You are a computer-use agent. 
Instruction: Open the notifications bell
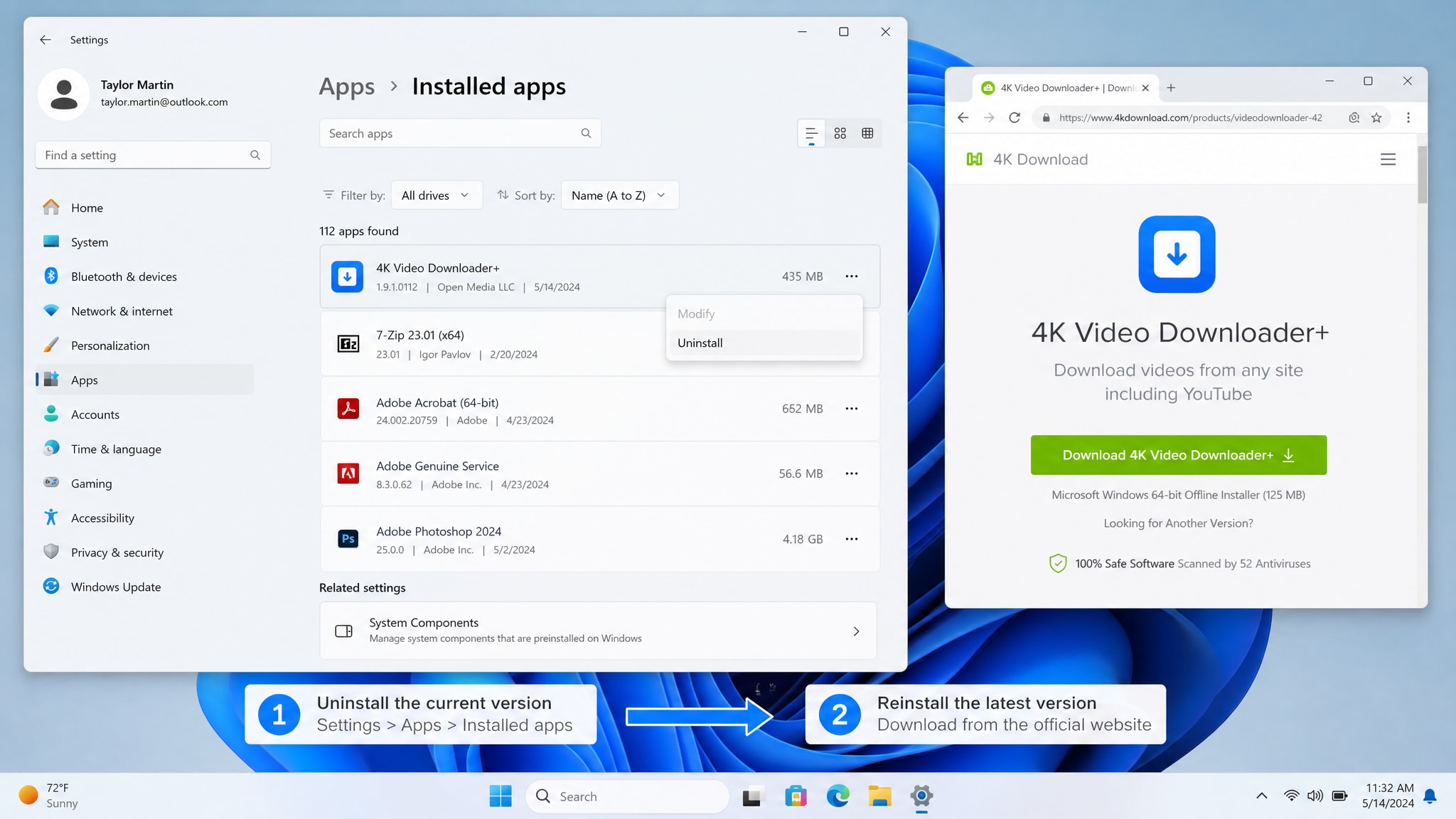[x=1430, y=796]
